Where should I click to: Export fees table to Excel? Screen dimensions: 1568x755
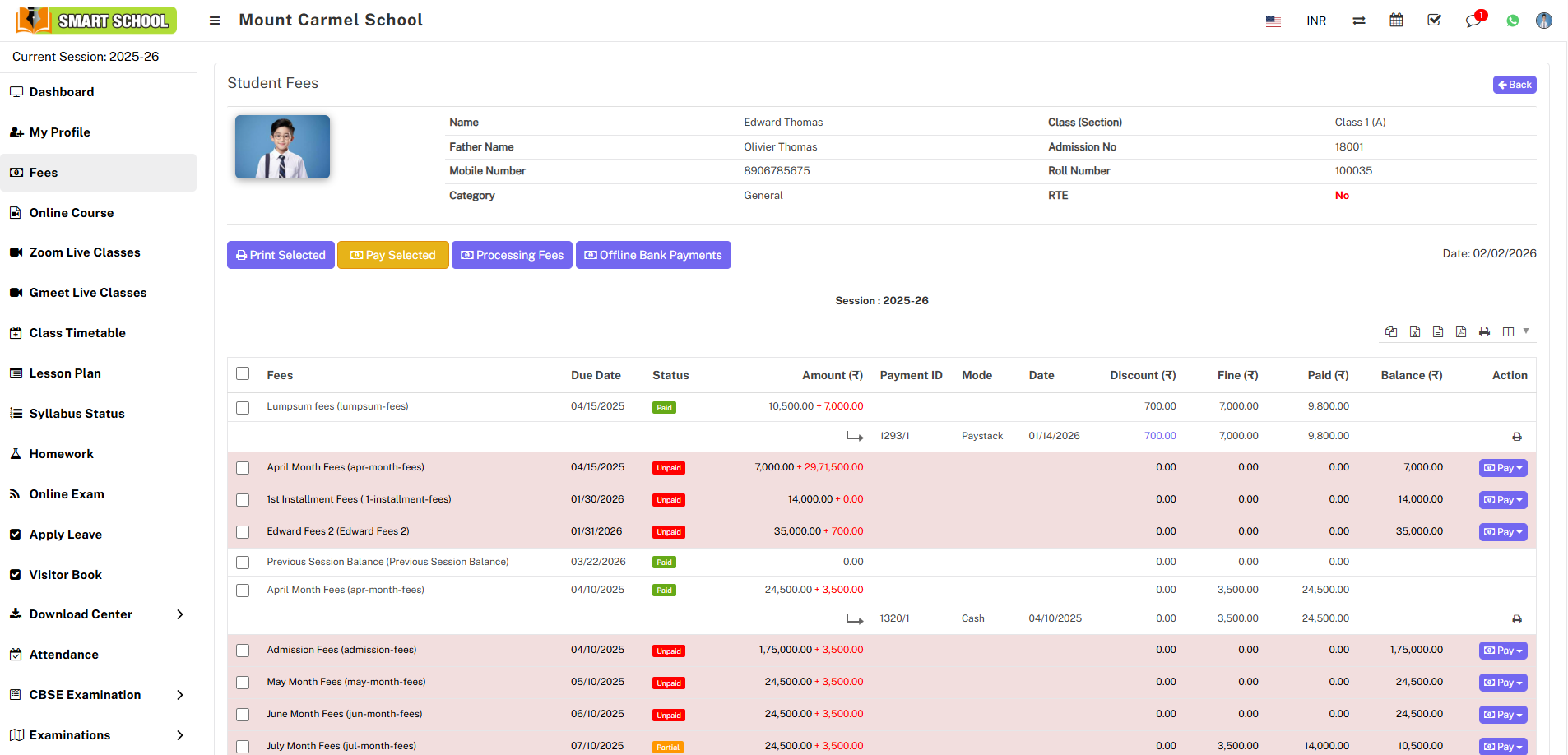point(1415,331)
